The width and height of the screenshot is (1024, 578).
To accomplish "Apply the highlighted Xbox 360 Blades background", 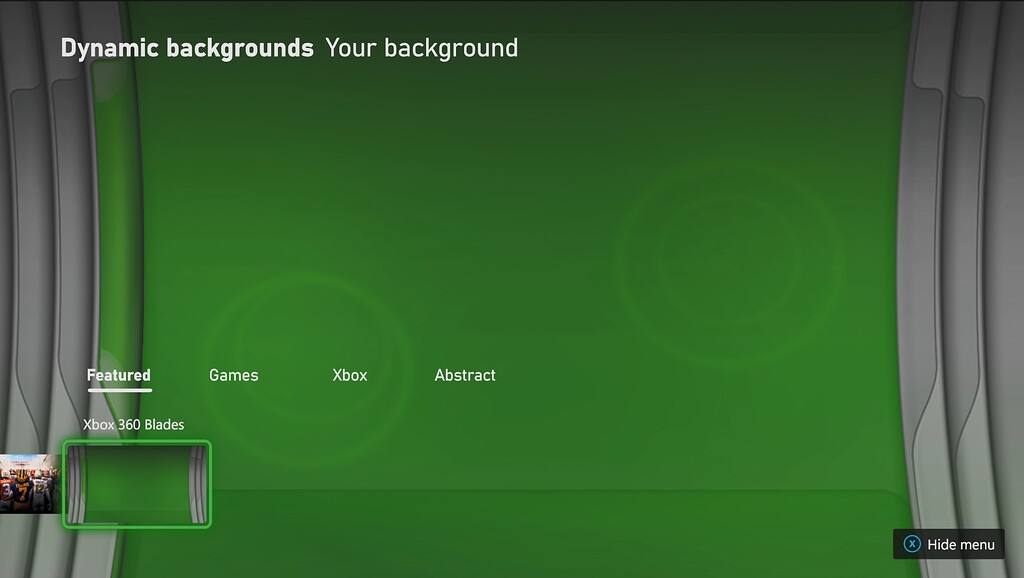I will [x=137, y=484].
